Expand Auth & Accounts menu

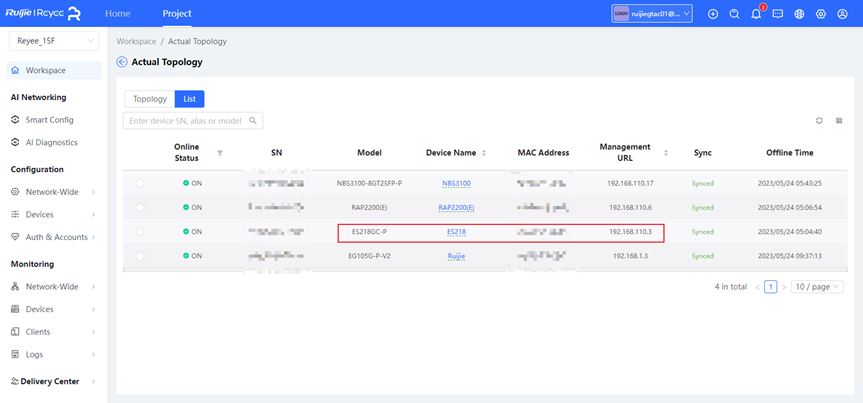coord(94,237)
